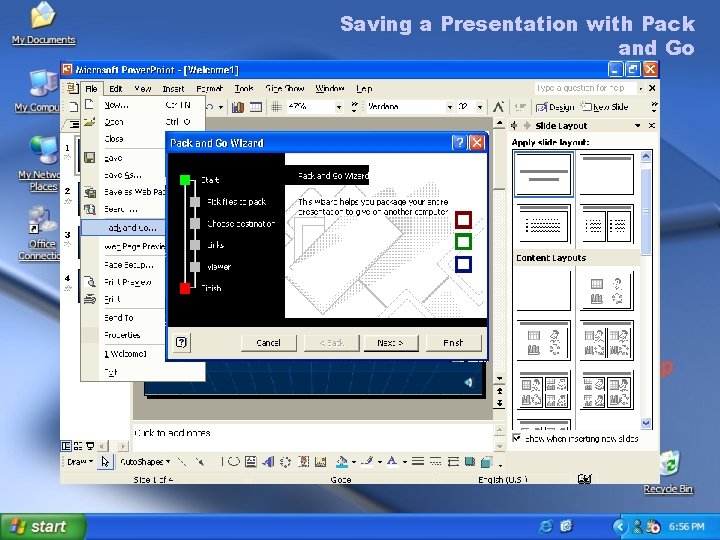
Task: Pick the Line drawing tool
Action: tap(182, 461)
